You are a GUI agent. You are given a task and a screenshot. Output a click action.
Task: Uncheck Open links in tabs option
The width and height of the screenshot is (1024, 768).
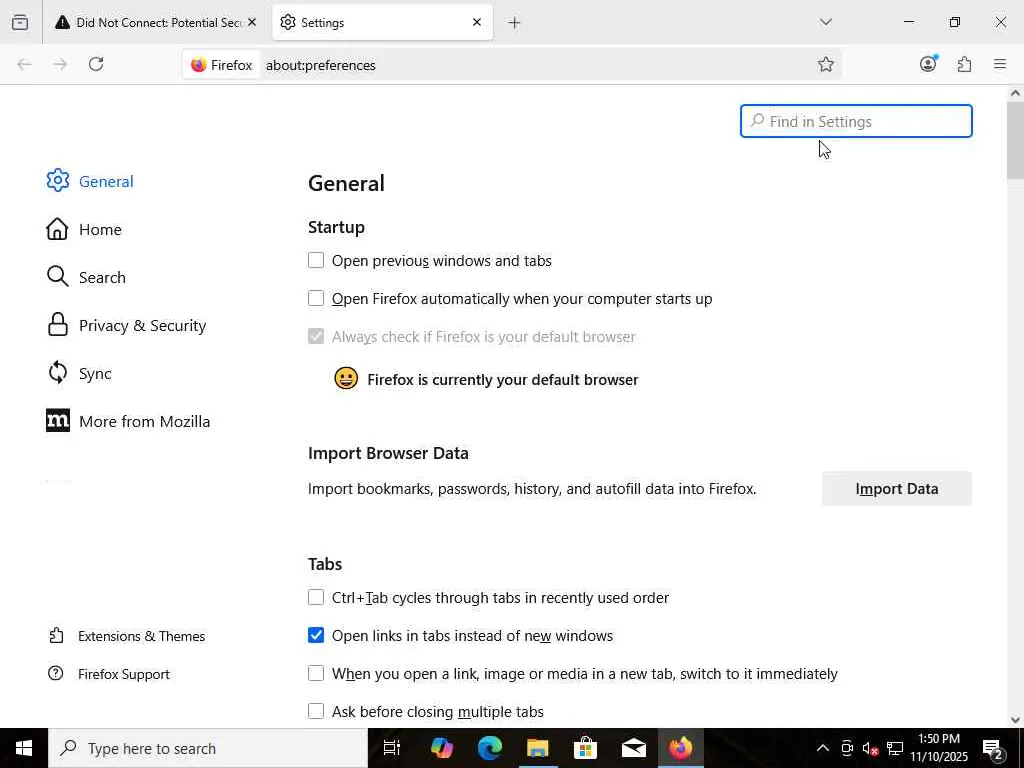(316, 636)
